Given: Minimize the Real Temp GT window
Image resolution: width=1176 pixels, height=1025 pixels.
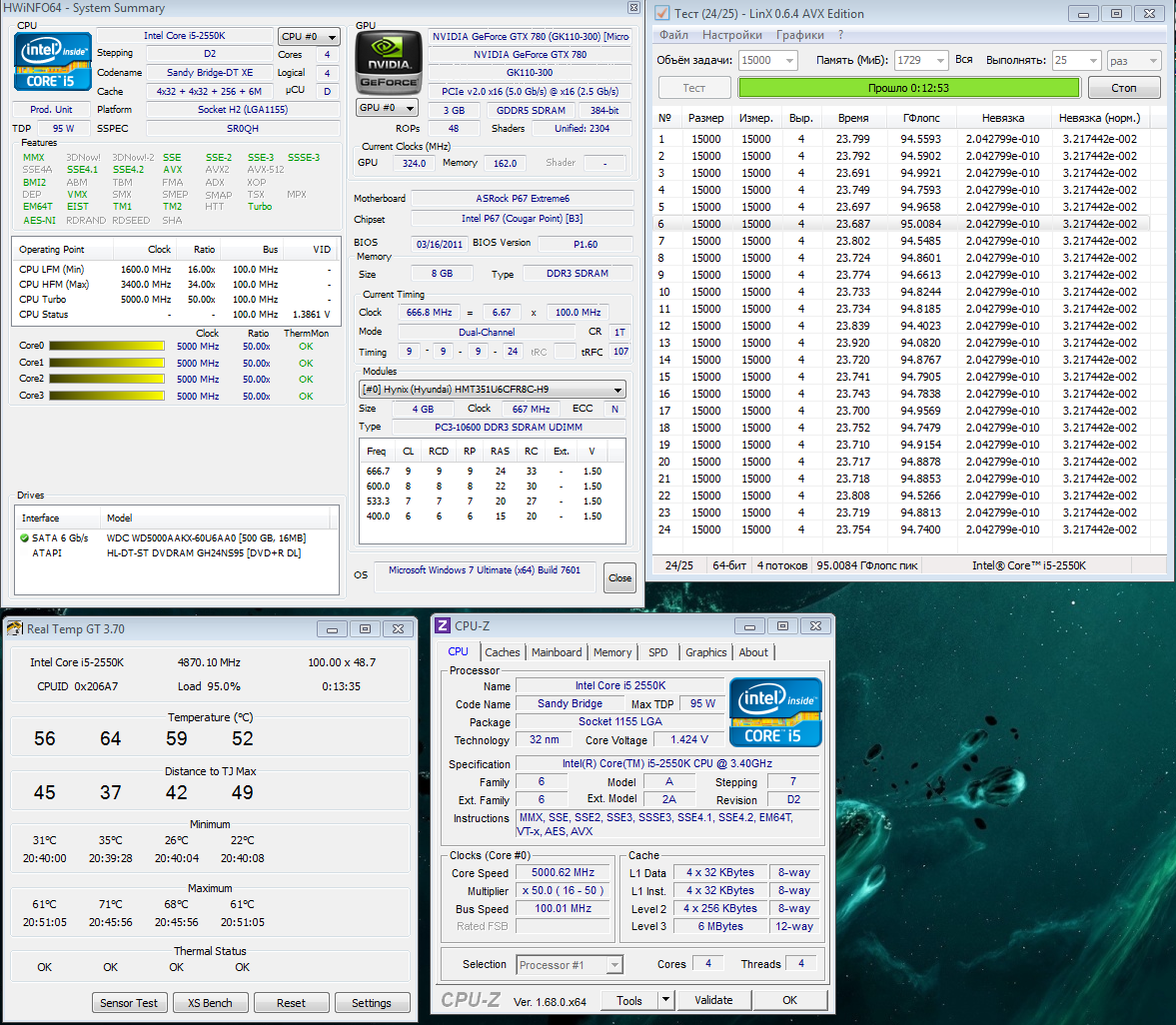Looking at the screenshot, I should (332, 629).
